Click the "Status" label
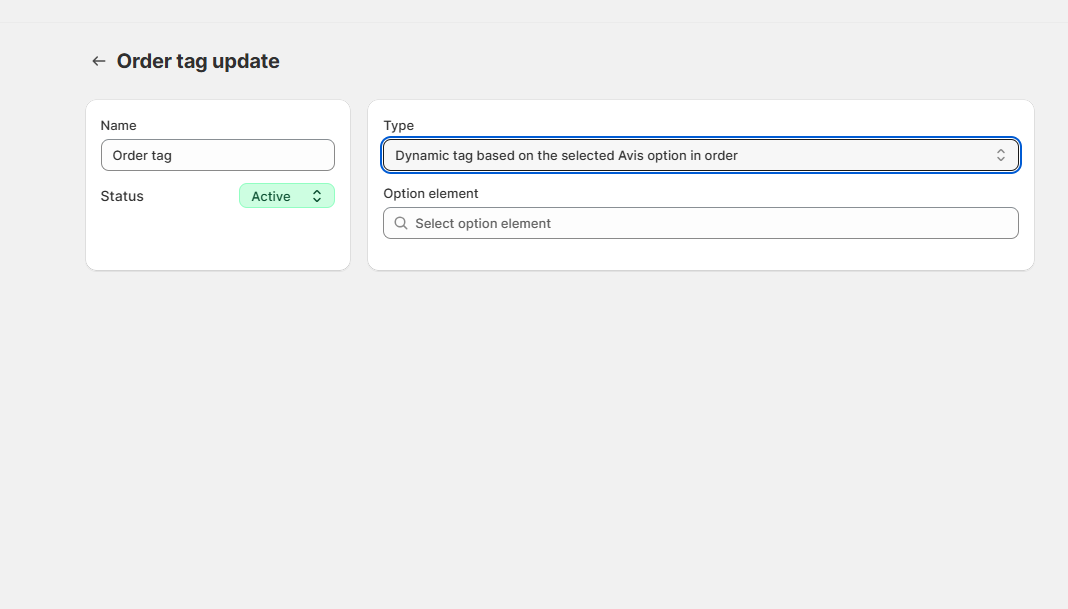1068x609 pixels. (x=122, y=196)
